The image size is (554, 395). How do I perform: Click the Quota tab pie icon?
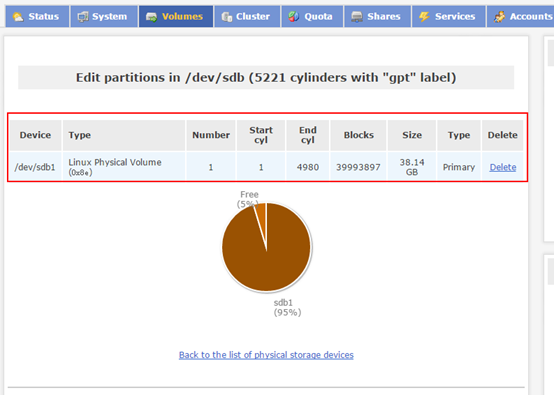(x=294, y=17)
